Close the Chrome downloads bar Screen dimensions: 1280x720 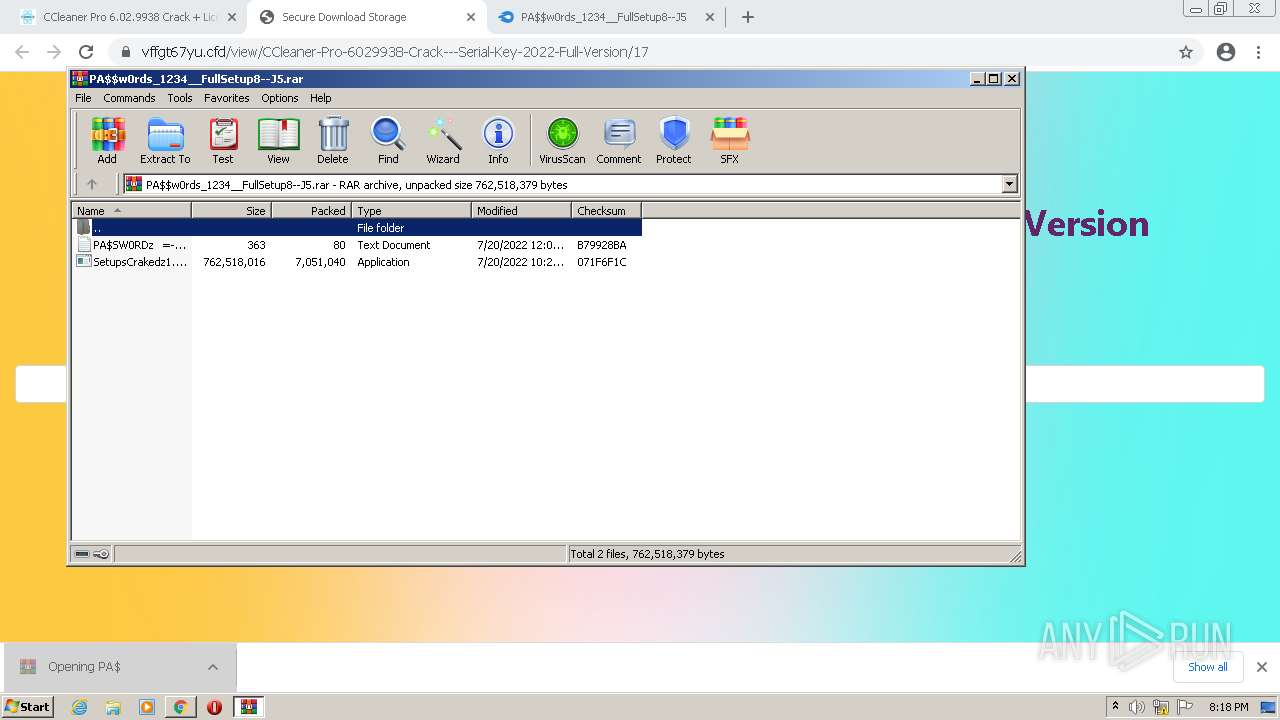pos(1261,667)
